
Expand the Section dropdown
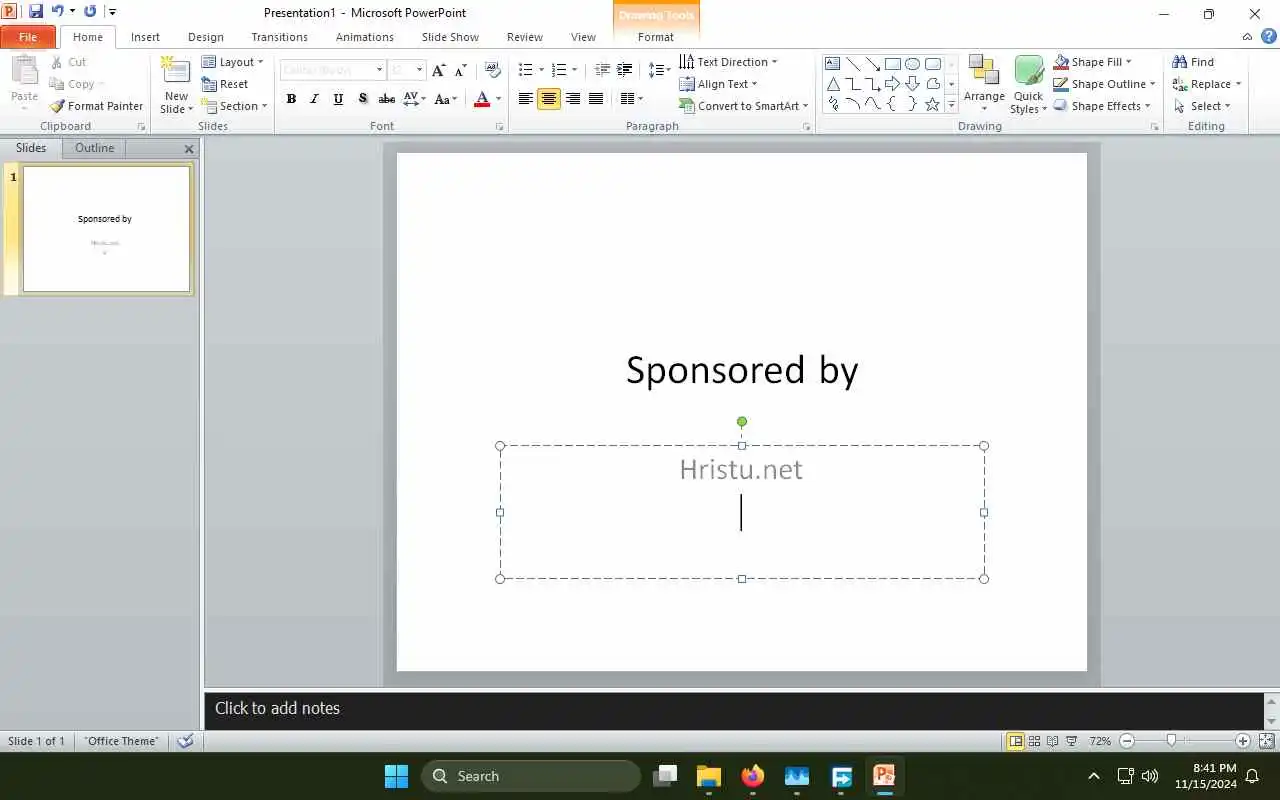point(234,106)
